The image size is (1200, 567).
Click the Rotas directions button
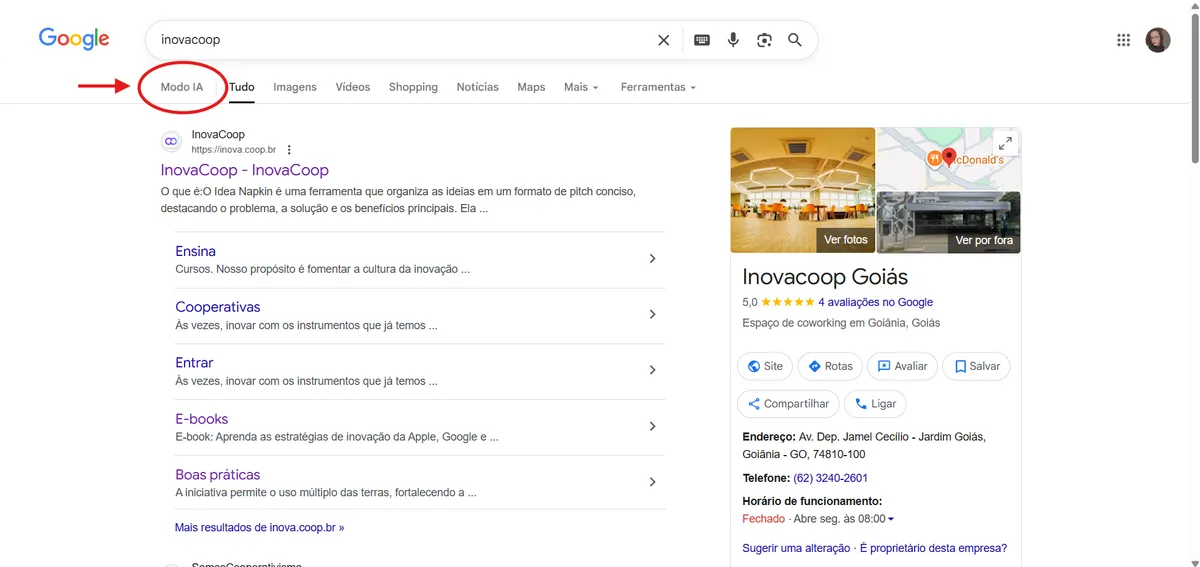(830, 366)
